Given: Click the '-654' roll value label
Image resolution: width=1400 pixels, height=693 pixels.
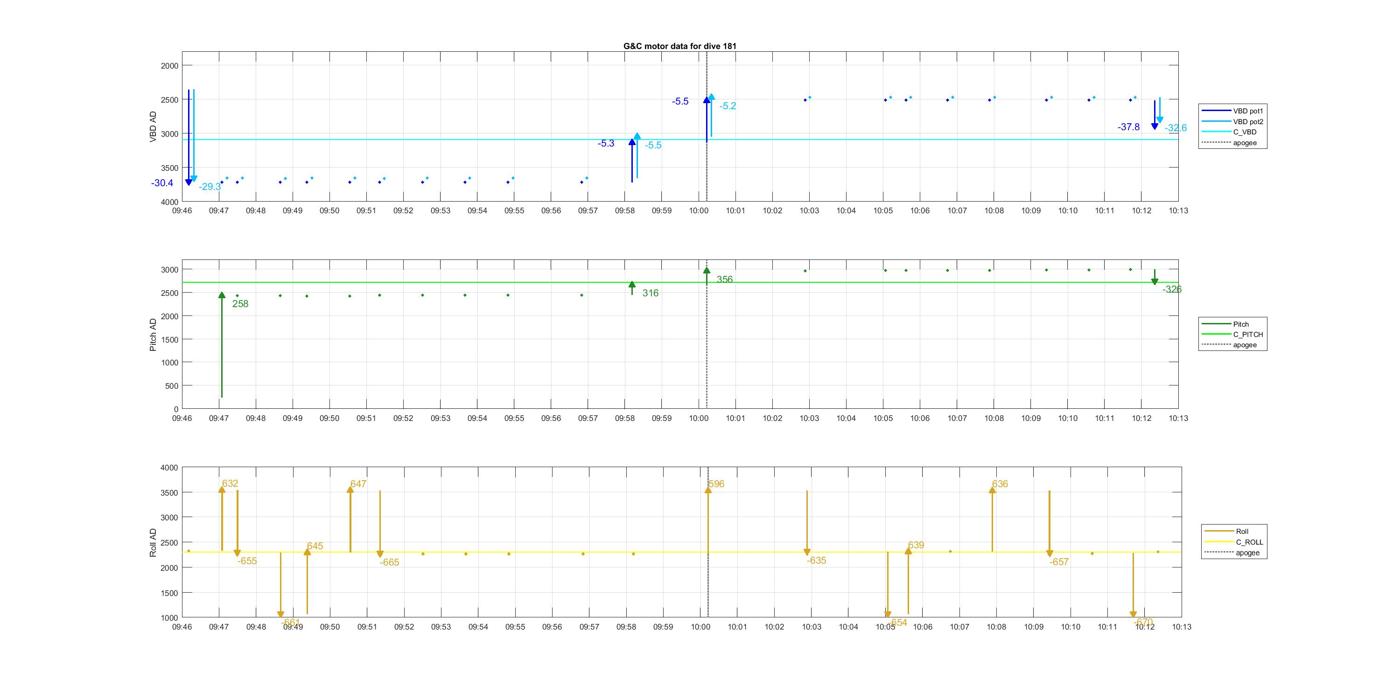Looking at the screenshot, I should coord(898,622).
